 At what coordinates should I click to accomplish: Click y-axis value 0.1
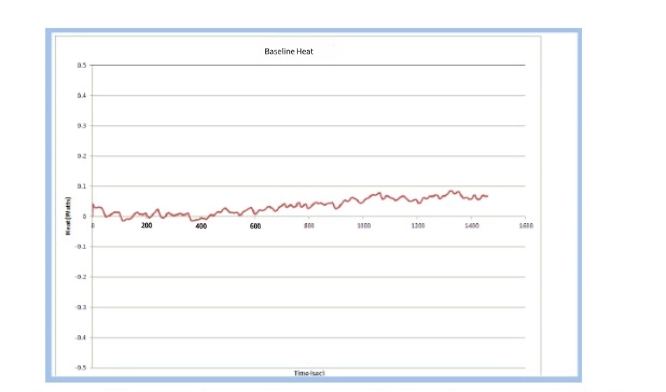point(82,186)
